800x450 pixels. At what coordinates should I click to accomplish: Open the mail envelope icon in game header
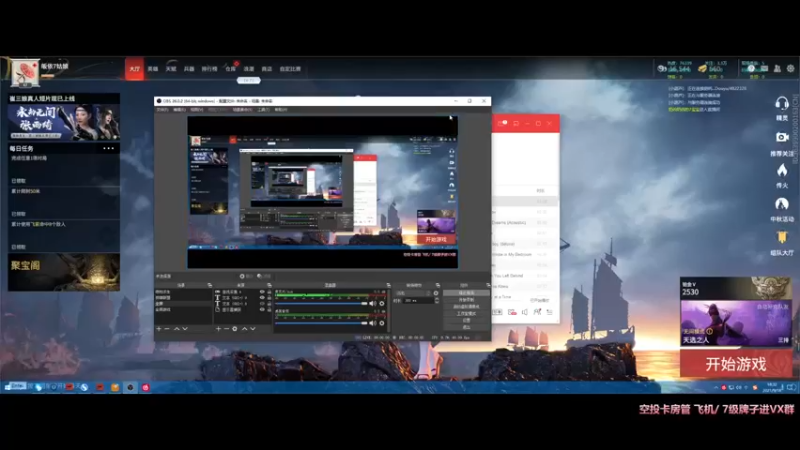click(x=764, y=68)
